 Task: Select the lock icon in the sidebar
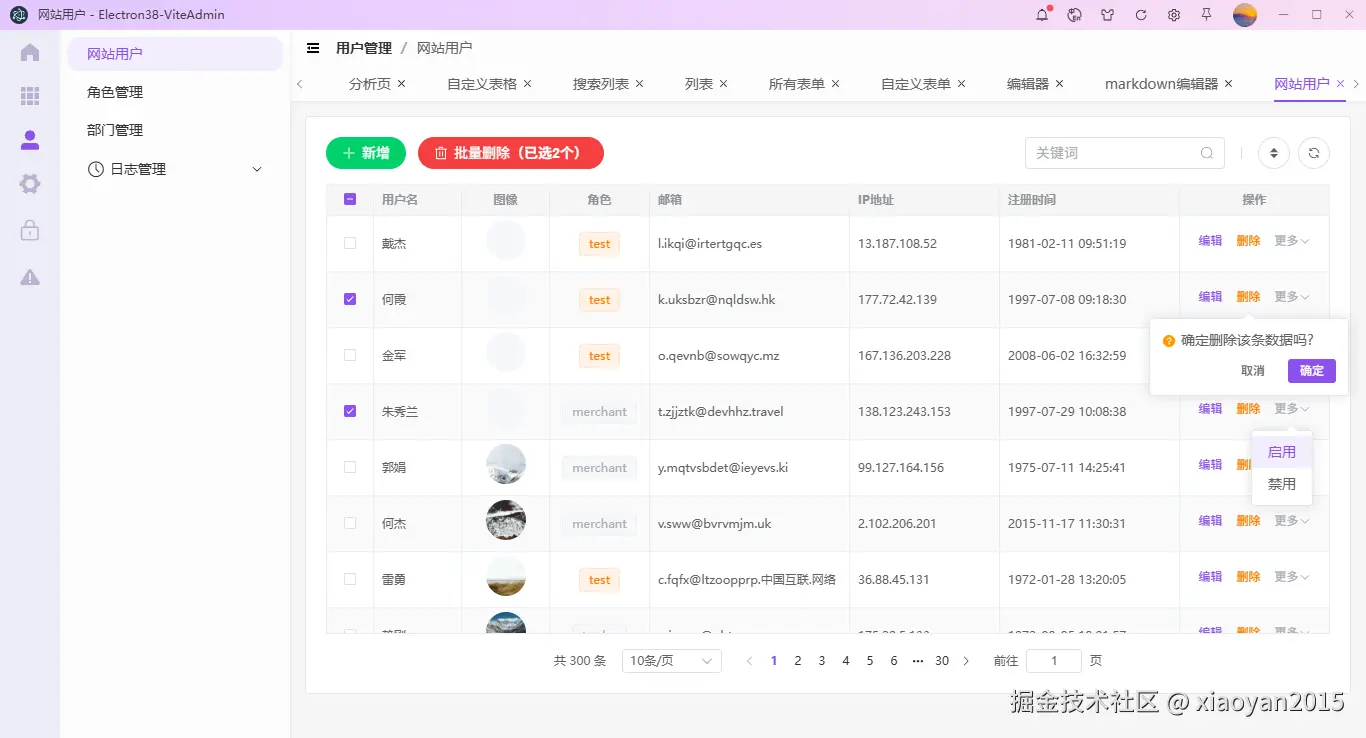(x=29, y=228)
